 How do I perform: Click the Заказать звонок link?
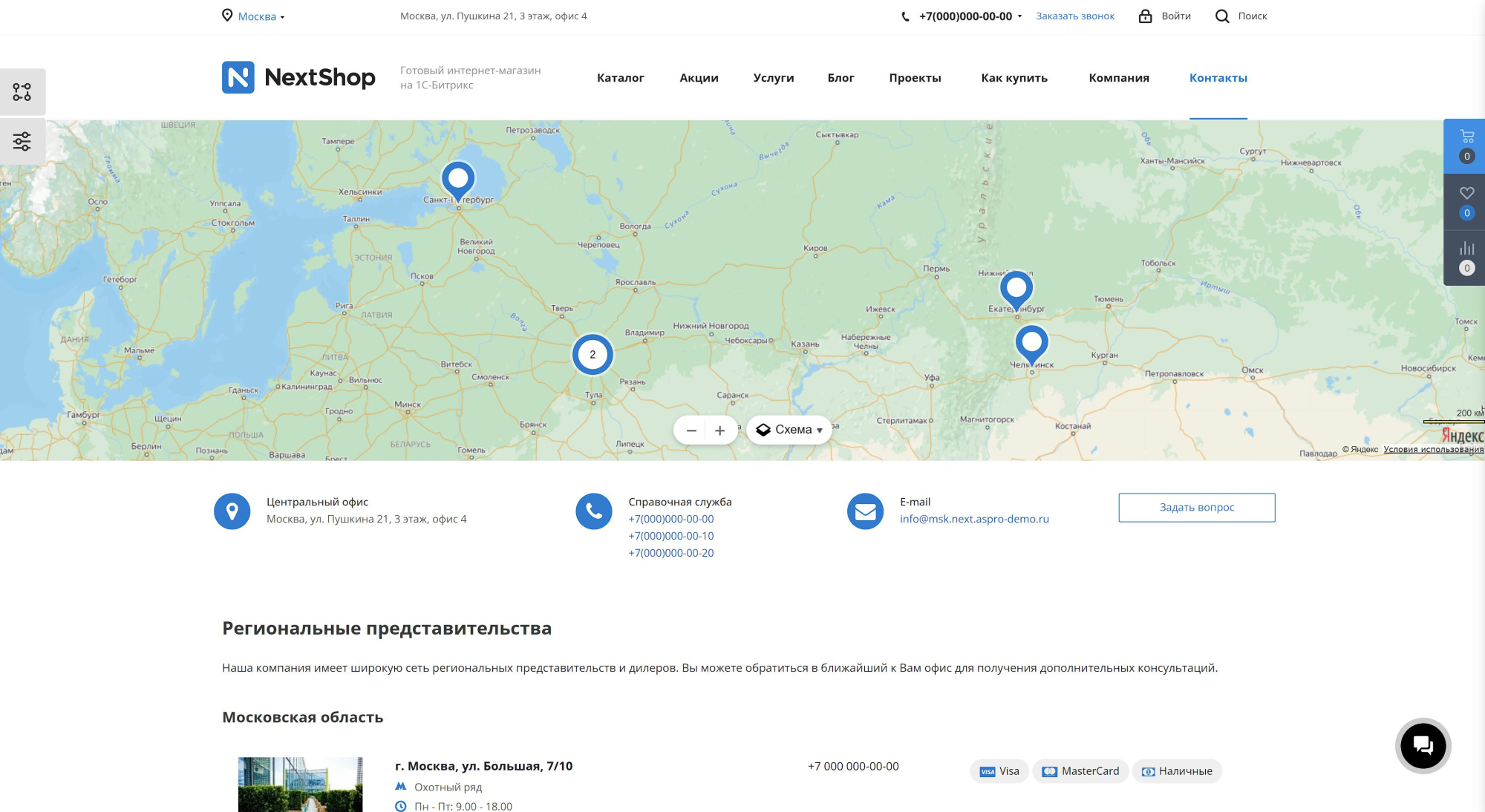[x=1074, y=16]
